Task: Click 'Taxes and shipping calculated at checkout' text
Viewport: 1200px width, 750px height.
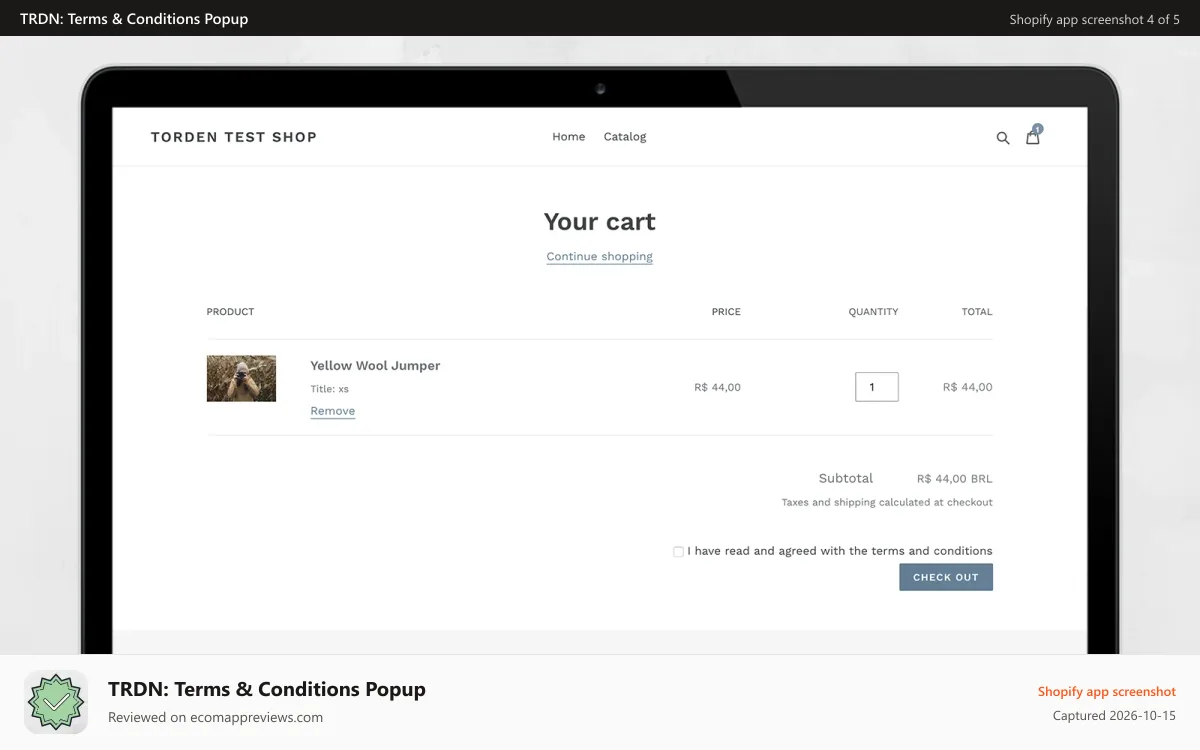Action: pos(887,503)
